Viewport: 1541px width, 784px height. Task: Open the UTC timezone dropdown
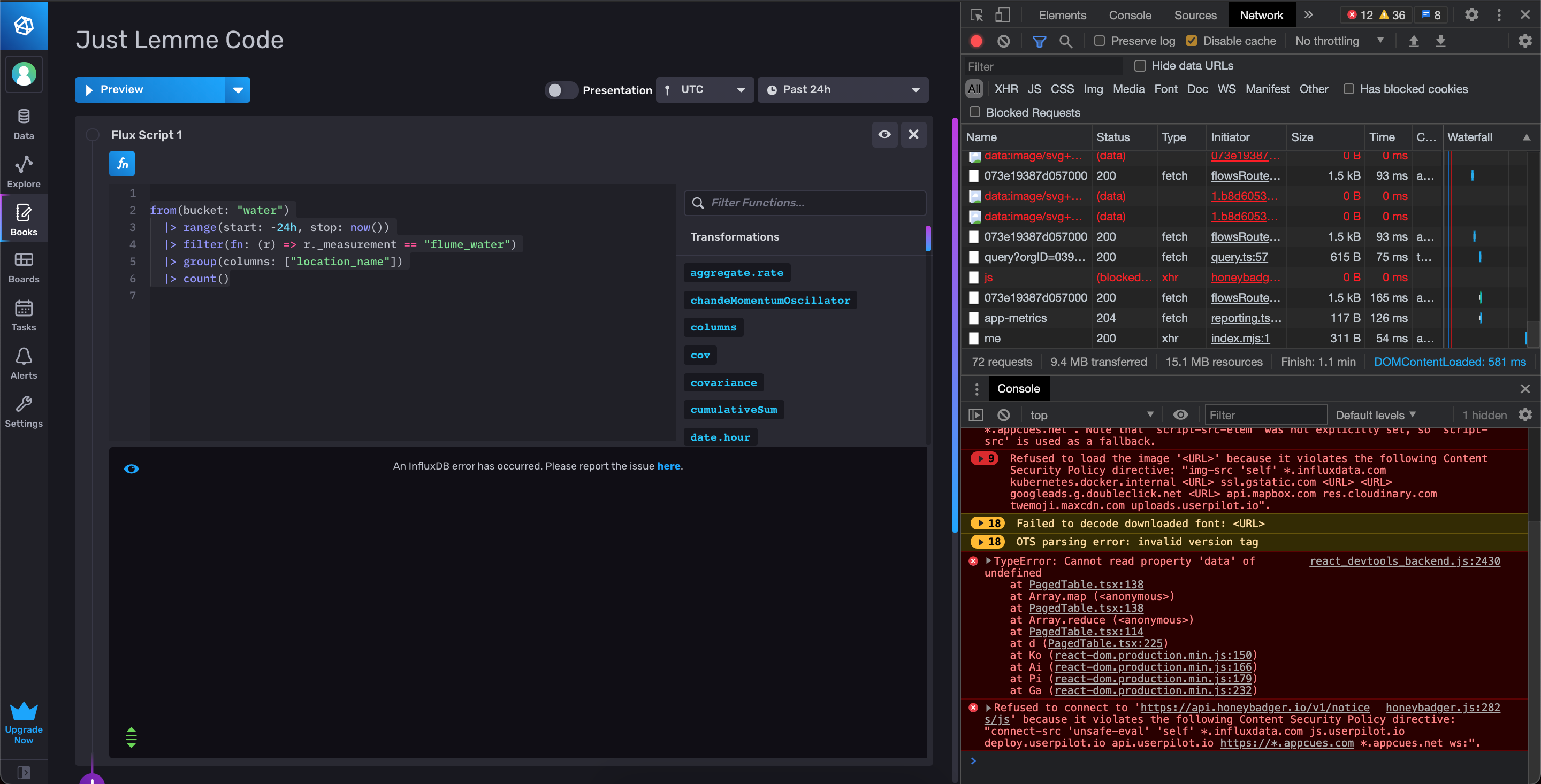705,90
